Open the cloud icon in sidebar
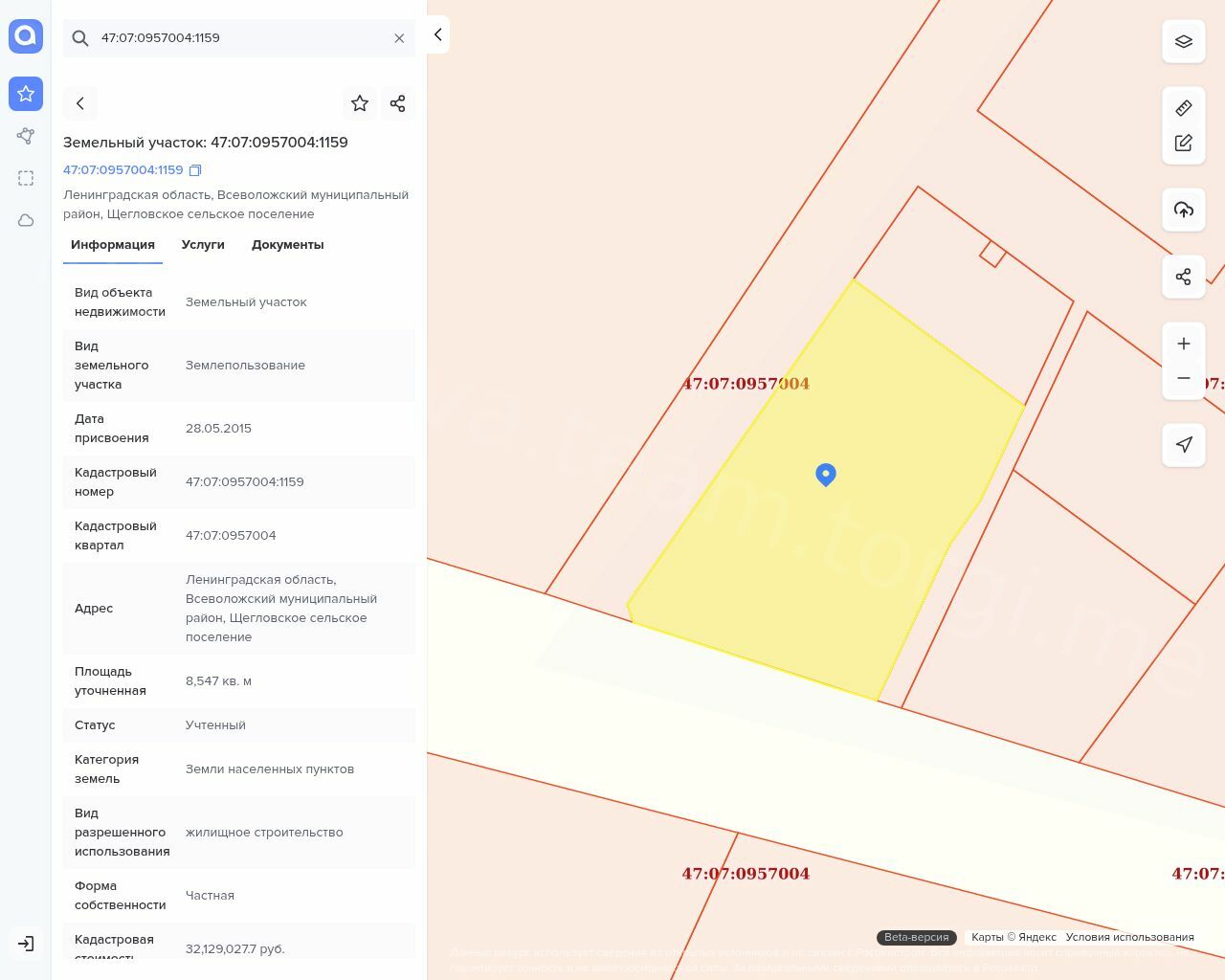 pyautogui.click(x=26, y=220)
